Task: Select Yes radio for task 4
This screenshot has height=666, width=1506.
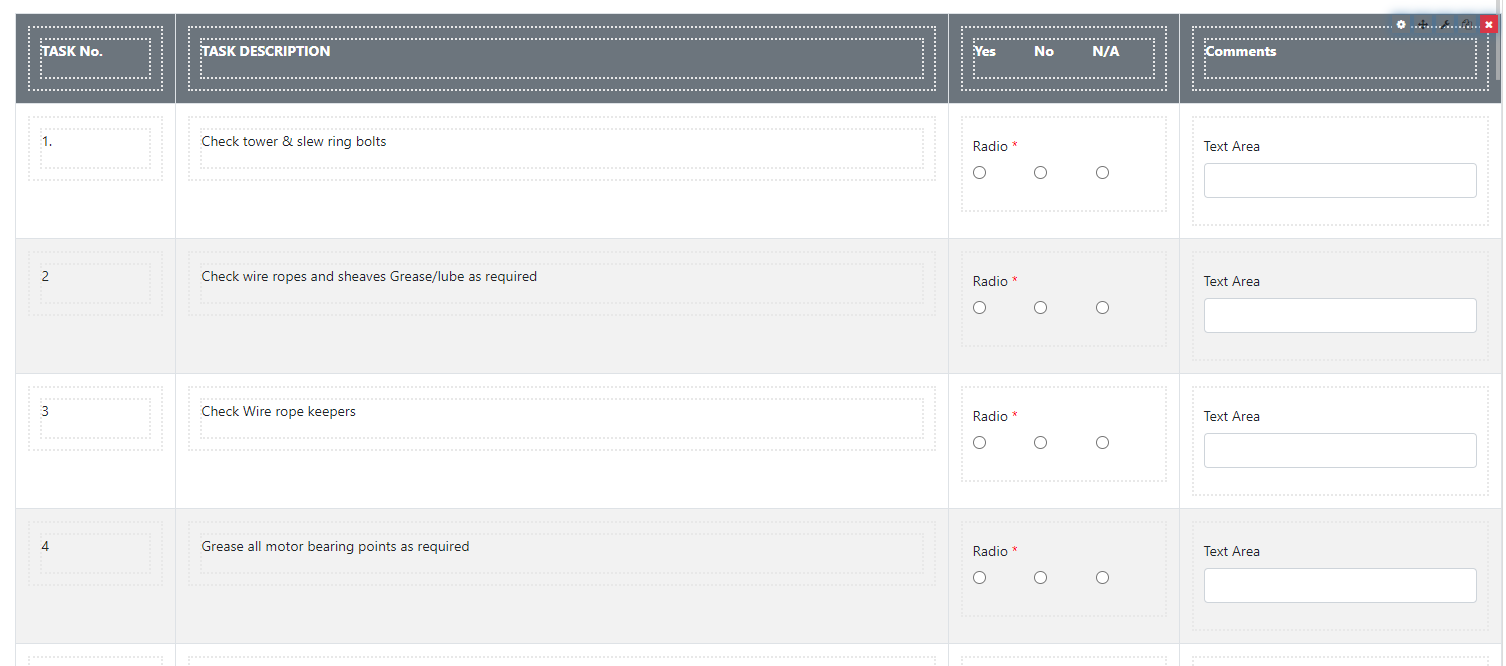Action: [979, 577]
